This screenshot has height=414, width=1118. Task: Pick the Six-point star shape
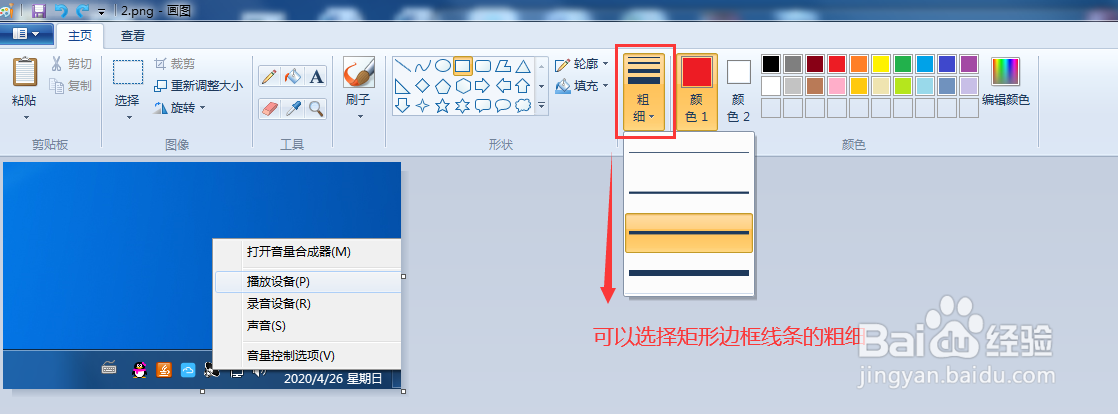(x=463, y=105)
